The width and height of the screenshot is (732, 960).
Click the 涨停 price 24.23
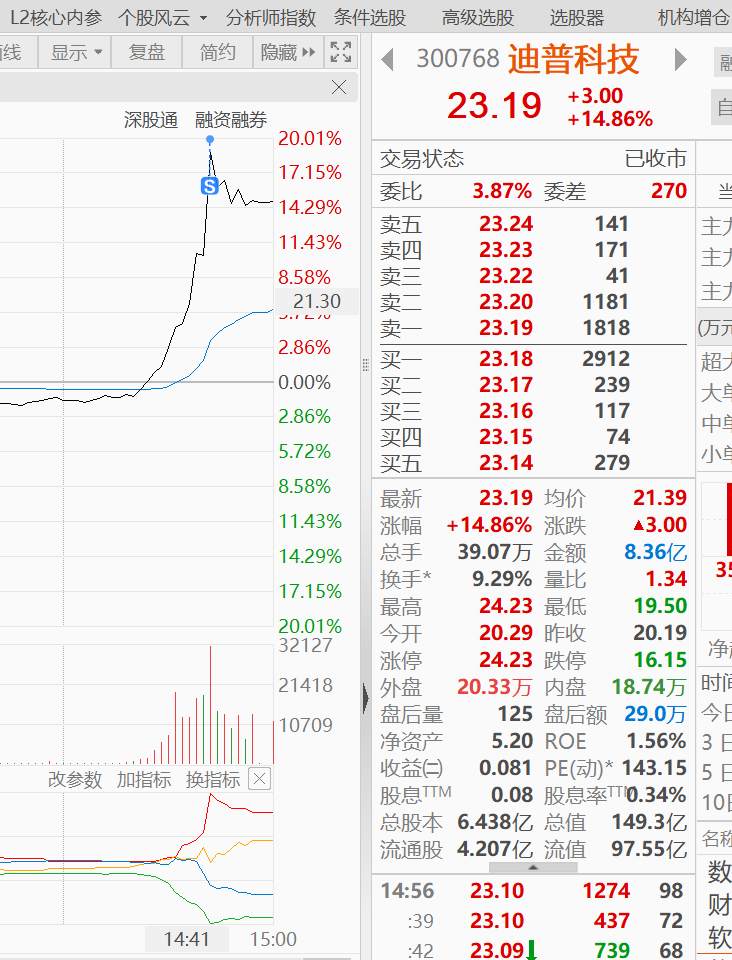506,659
